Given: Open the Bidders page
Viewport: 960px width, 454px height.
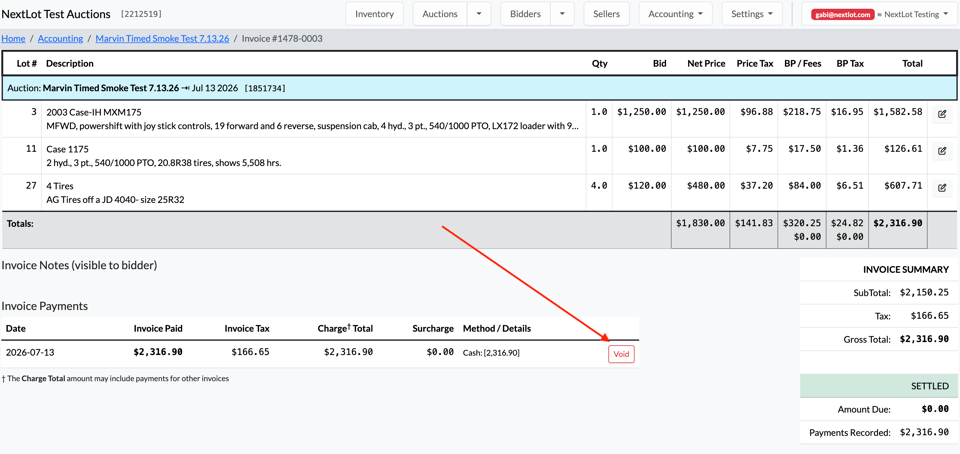Looking at the screenshot, I should click(x=525, y=13).
